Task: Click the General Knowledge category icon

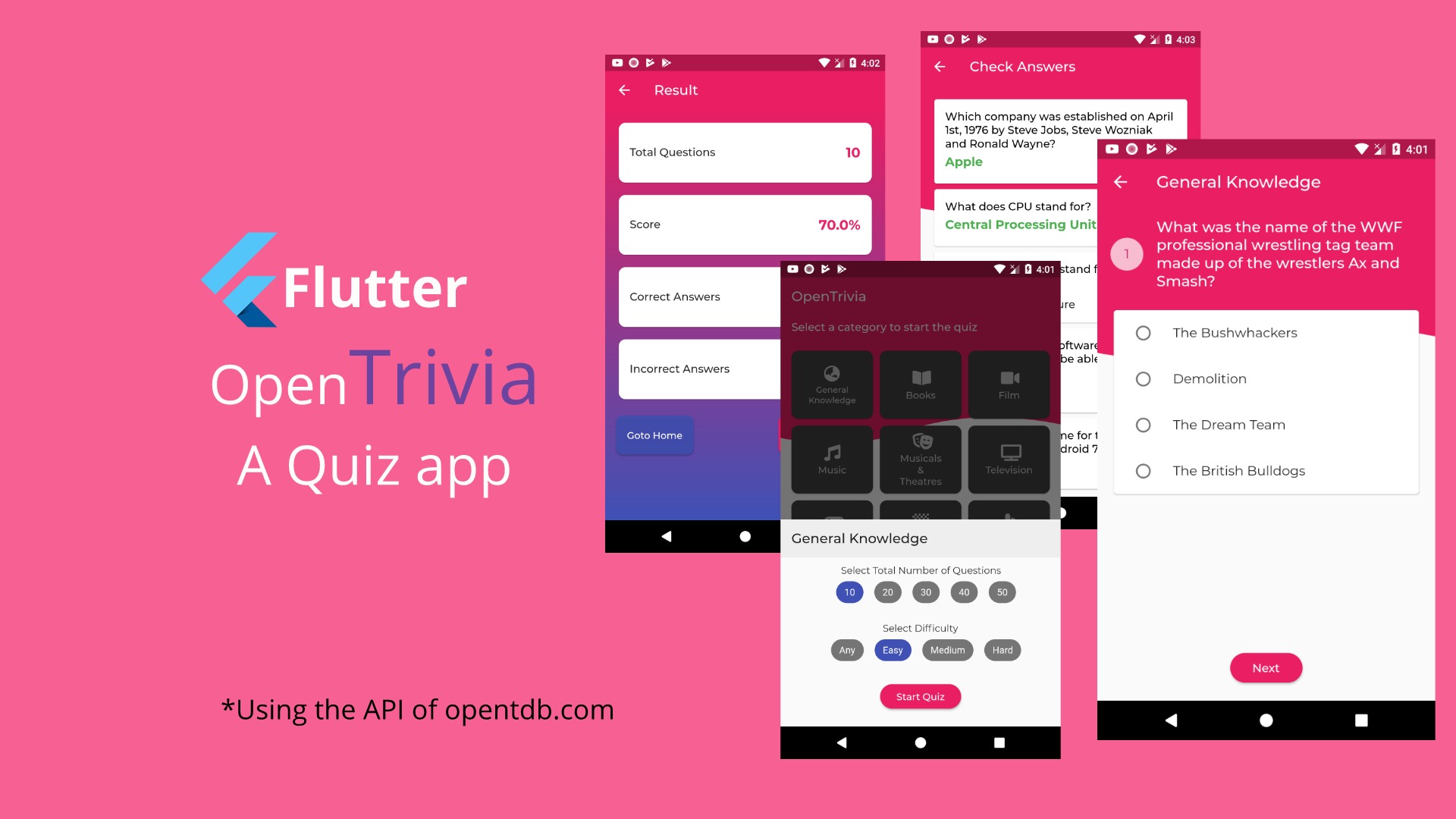Action: (832, 384)
